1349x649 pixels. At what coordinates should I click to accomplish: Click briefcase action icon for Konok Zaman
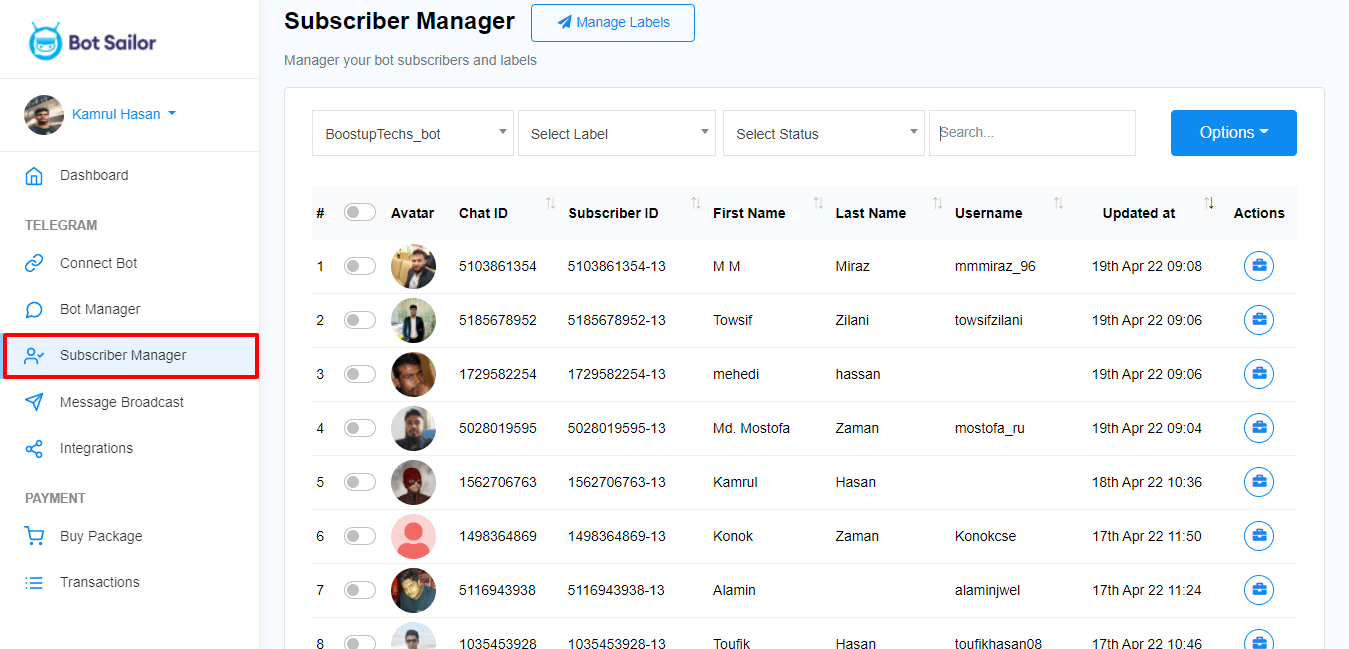1258,536
